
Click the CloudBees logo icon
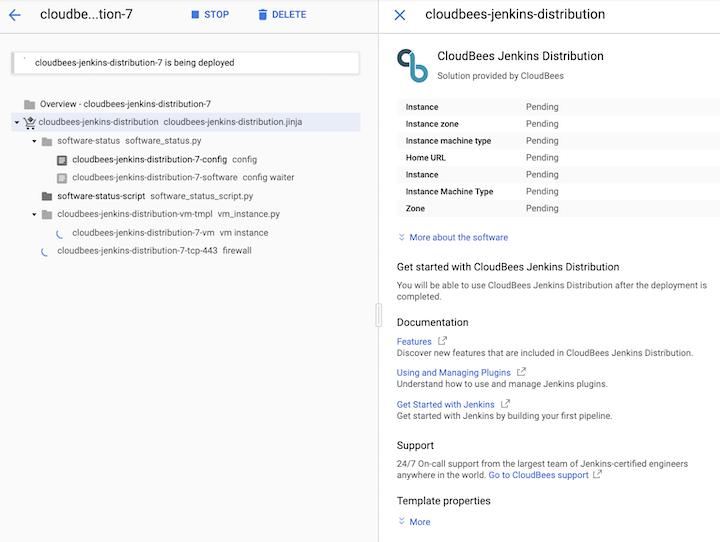pos(412,65)
